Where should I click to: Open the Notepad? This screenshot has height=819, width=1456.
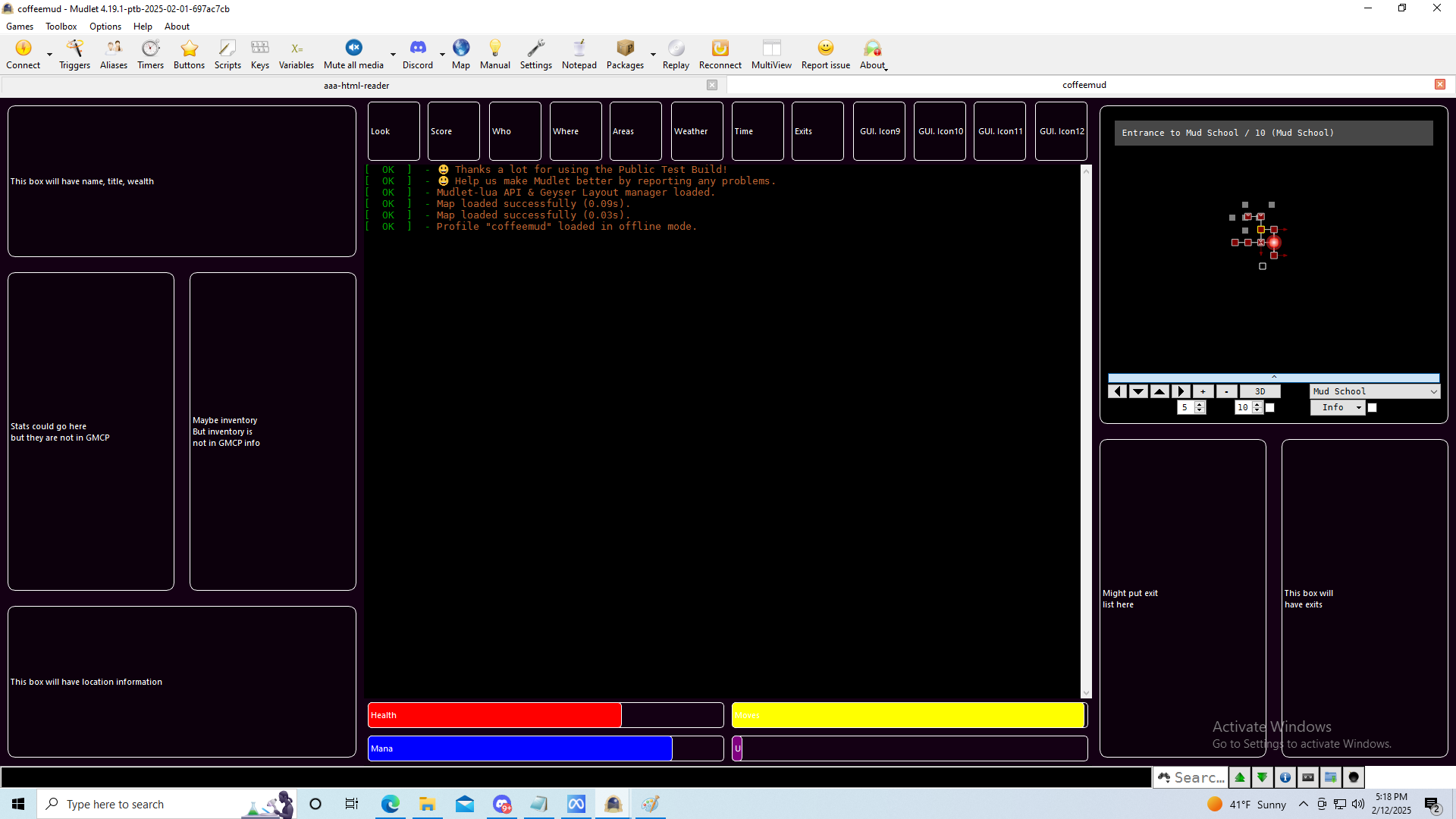click(579, 53)
